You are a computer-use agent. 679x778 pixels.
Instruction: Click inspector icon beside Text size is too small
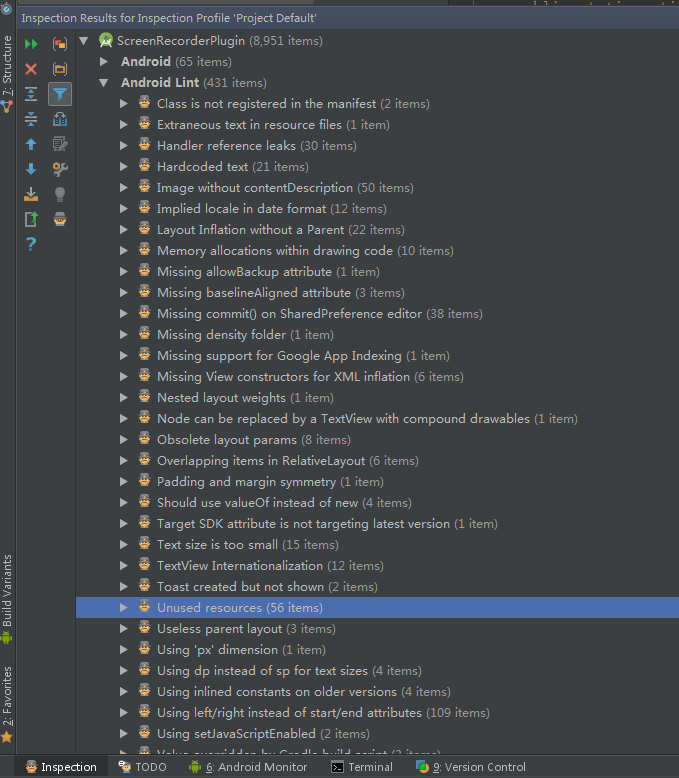pos(144,543)
